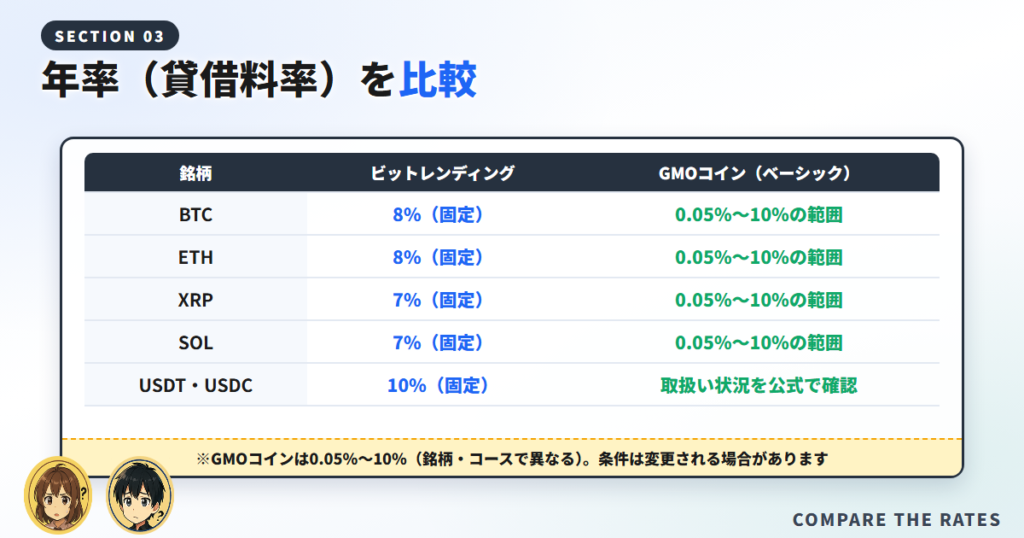This screenshot has width=1024, height=538.
Task: Click the 取扱い状況を公式で確認 cell
Action: 758,385
